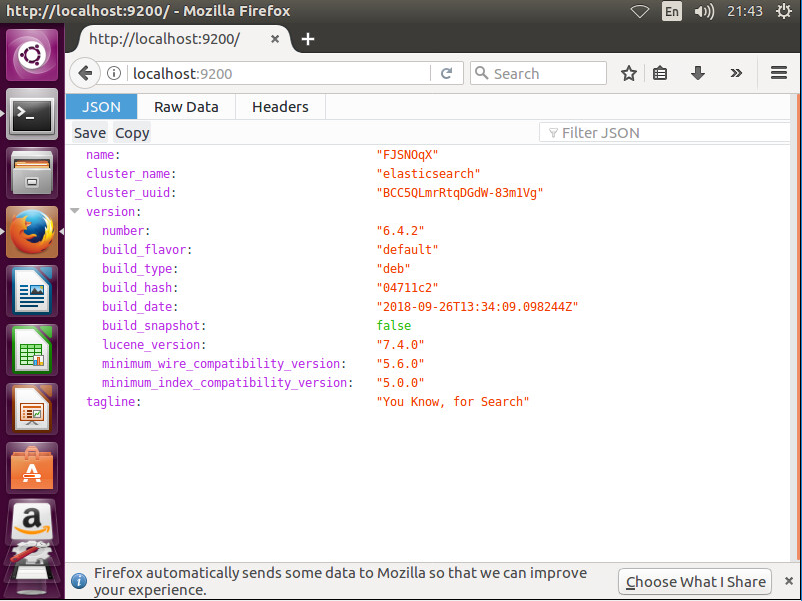Click the Save button in JSON viewer
Image resolution: width=802 pixels, height=601 pixels.
[90, 133]
